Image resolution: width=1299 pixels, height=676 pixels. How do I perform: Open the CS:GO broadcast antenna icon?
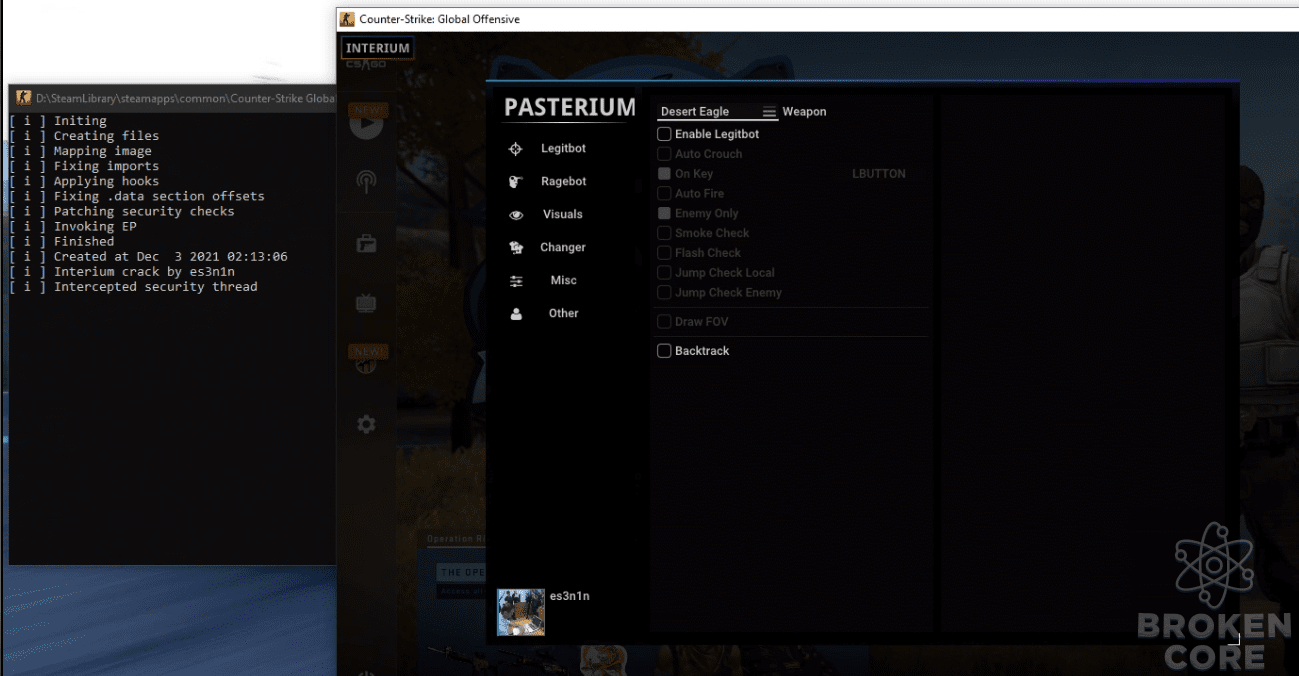coord(366,182)
